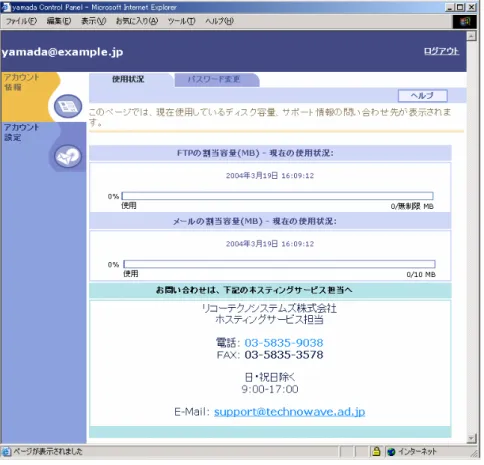This screenshot has width=484, height=465.
Task: Click the FAX number 03-5835-3578
Action: pos(284,355)
